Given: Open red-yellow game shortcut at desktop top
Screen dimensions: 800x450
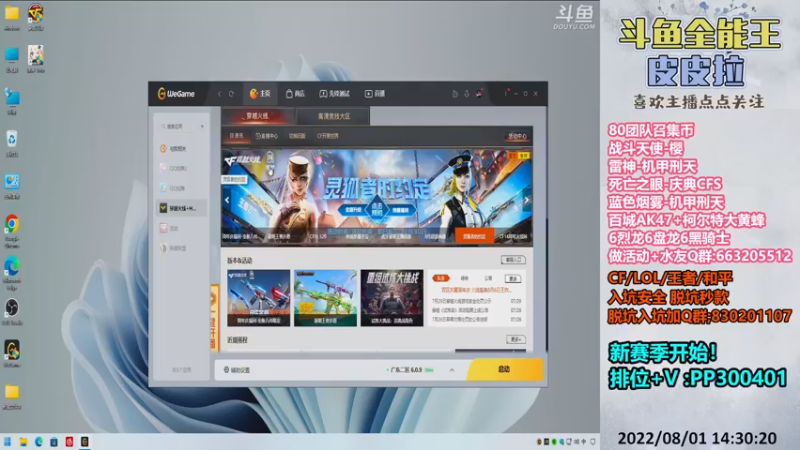Looking at the screenshot, I should [x=36, y=17].
